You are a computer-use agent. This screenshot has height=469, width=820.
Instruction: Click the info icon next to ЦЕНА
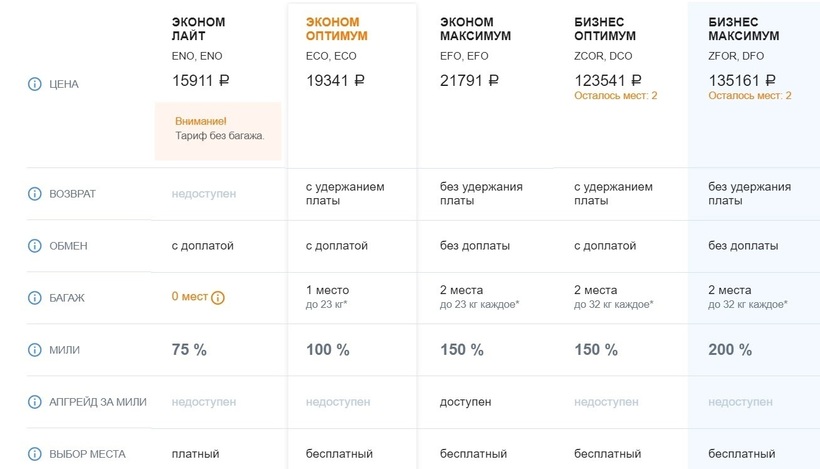pyautogui.click(x=35, y=84)
